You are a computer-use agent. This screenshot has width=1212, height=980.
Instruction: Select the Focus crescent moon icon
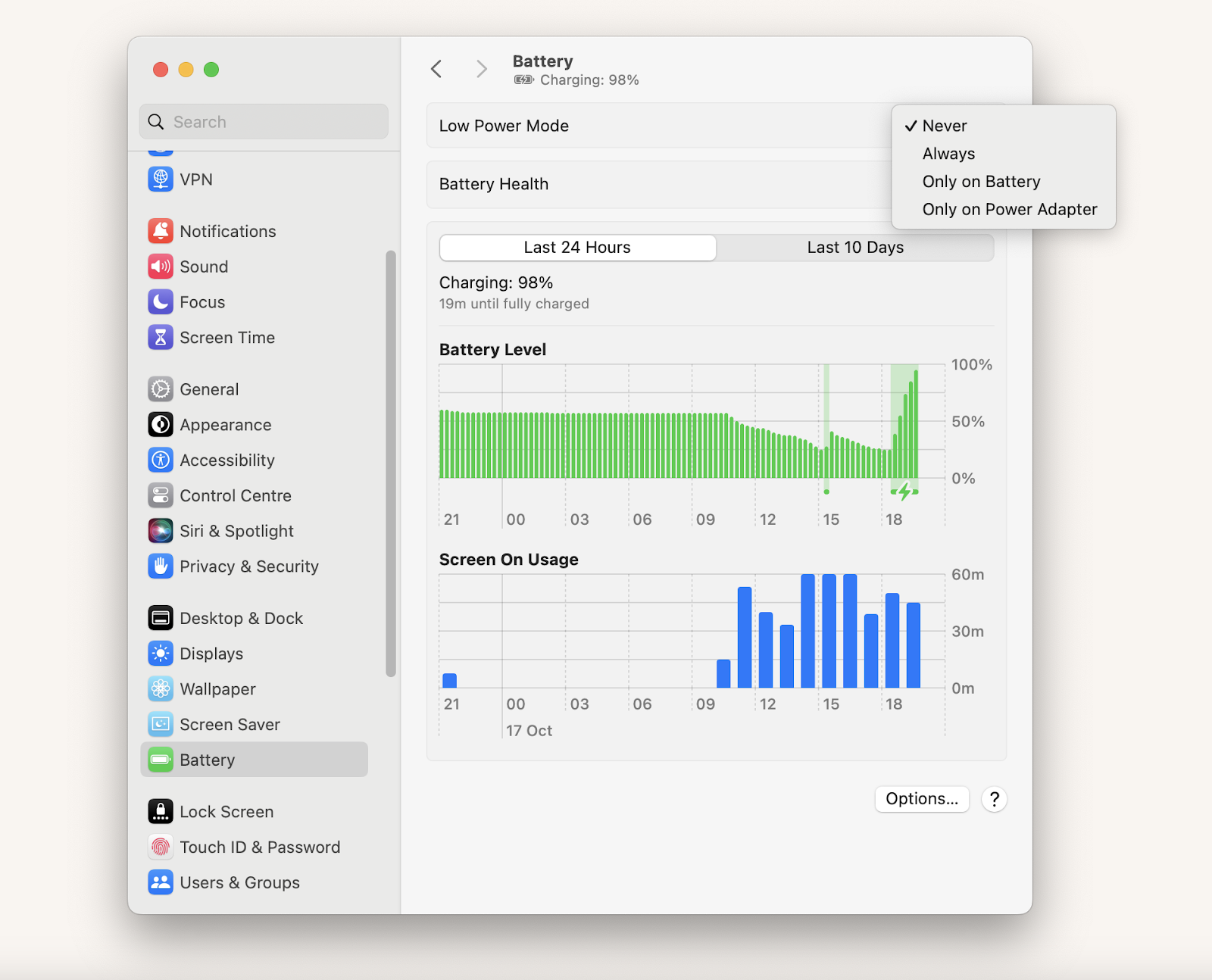tap(161, 302)
